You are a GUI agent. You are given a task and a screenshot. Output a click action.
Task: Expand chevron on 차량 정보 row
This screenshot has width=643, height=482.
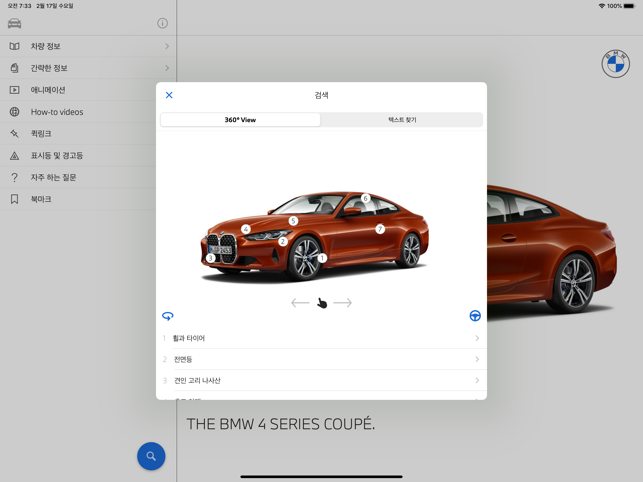click(167, 46)
